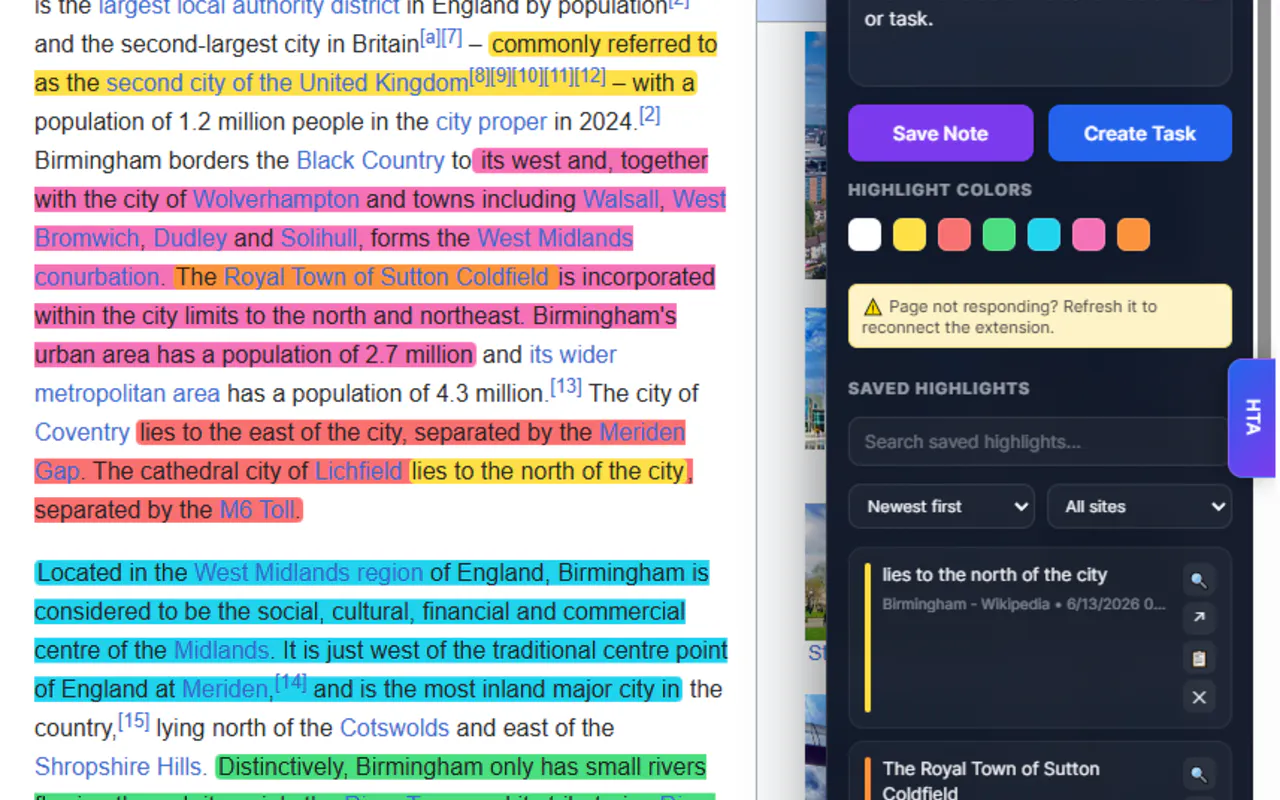Select the green highlight color
The height and width of the screenshot is (800, 1280).
tap(999, 235)
